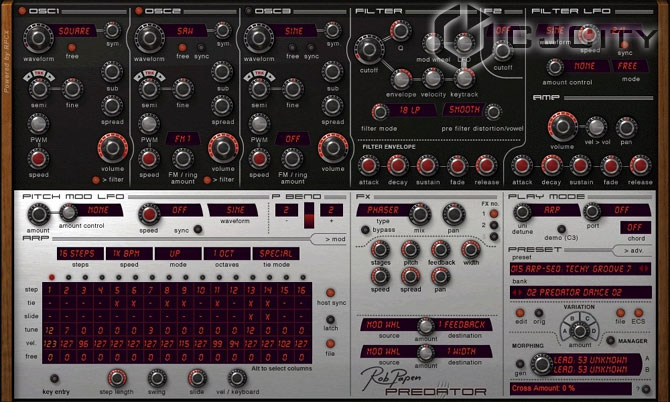Click the AMP volume knob
Viewport: 670px width, 402px height.
click(563, 126)
